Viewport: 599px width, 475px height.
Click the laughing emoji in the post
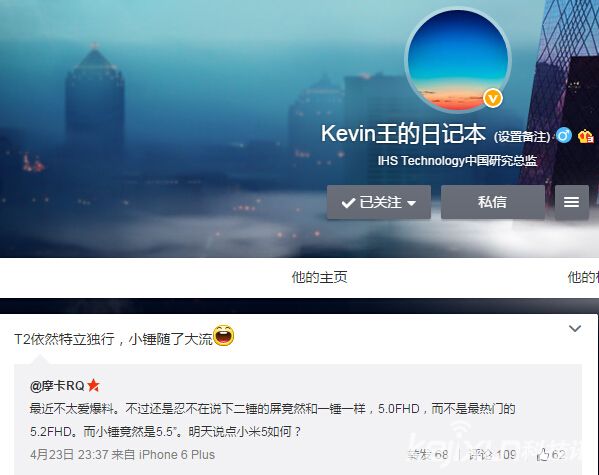[223, 336]
